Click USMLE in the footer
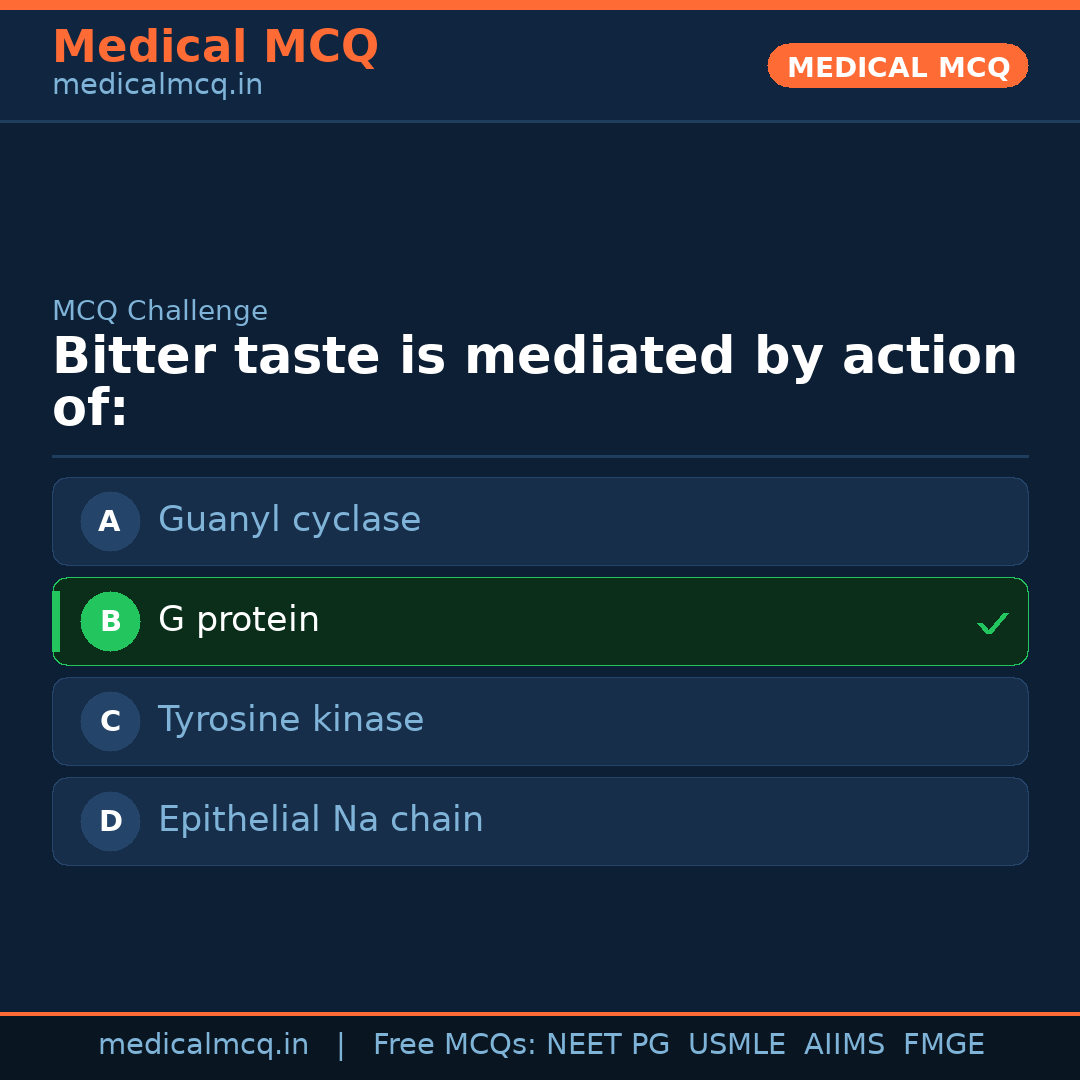The height and width of the screenshot is (1080, 1080). [x=736, y=1045]
